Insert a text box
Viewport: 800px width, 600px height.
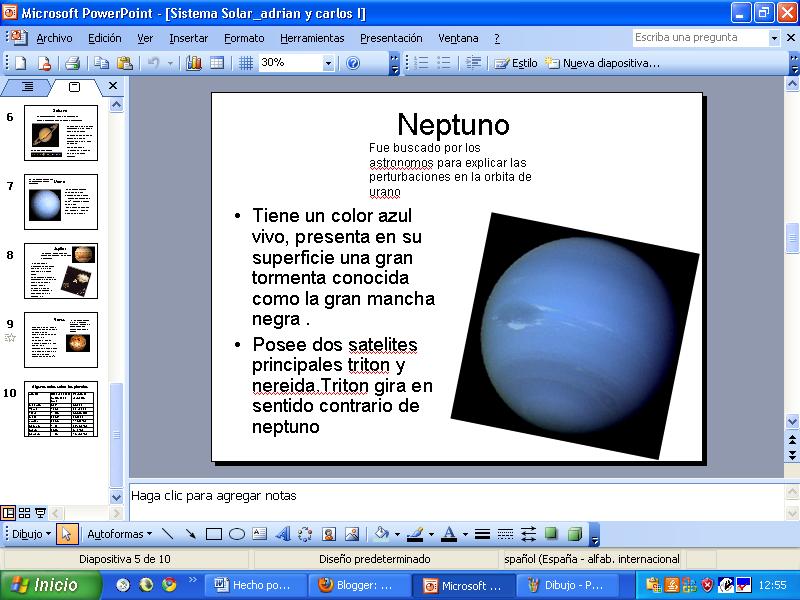point(260,534)
